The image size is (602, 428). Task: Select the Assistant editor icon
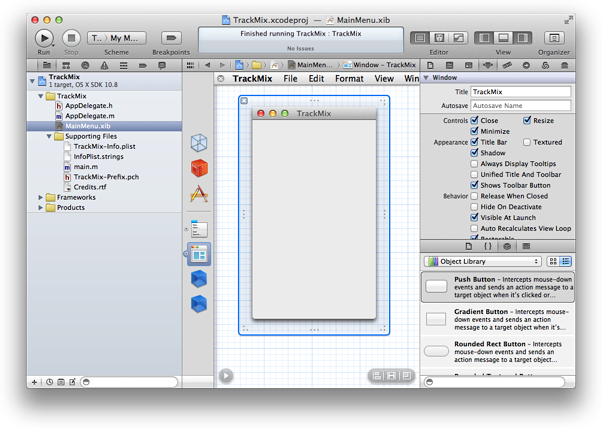click(x=439, y=38)
